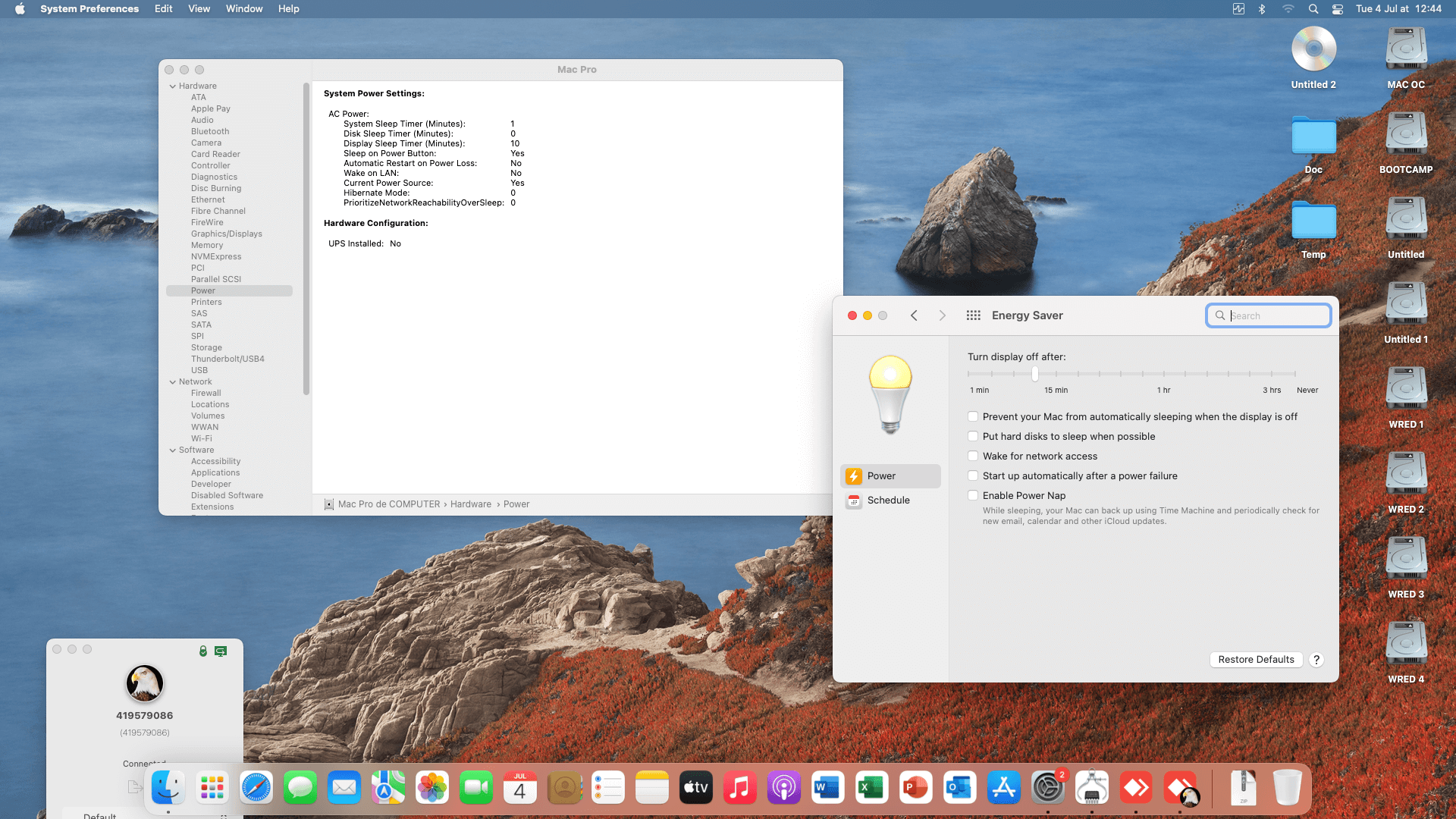Select Untitled 2 disc on desktop

(1313, 58)
